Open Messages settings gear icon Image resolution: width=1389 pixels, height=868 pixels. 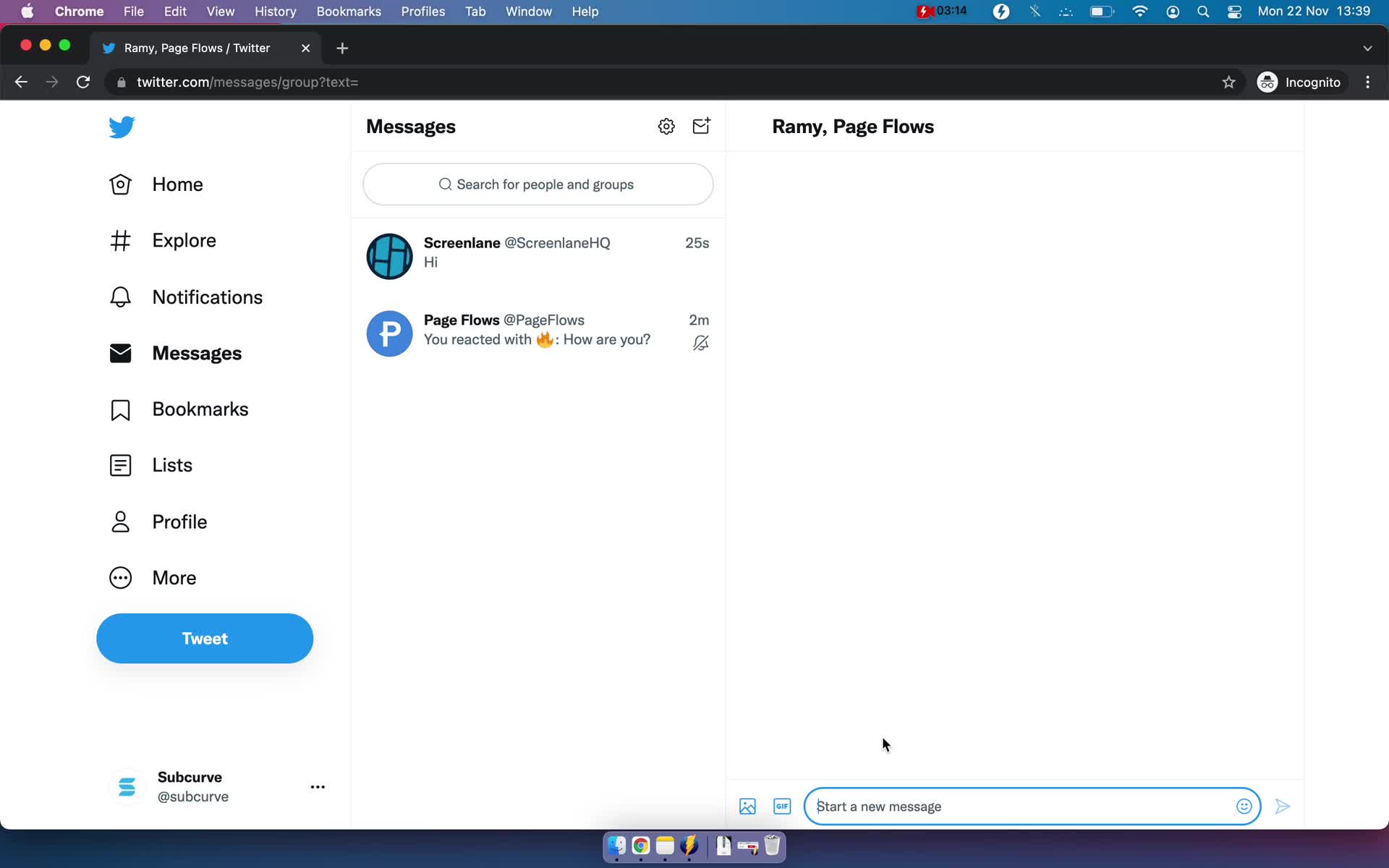666,127
